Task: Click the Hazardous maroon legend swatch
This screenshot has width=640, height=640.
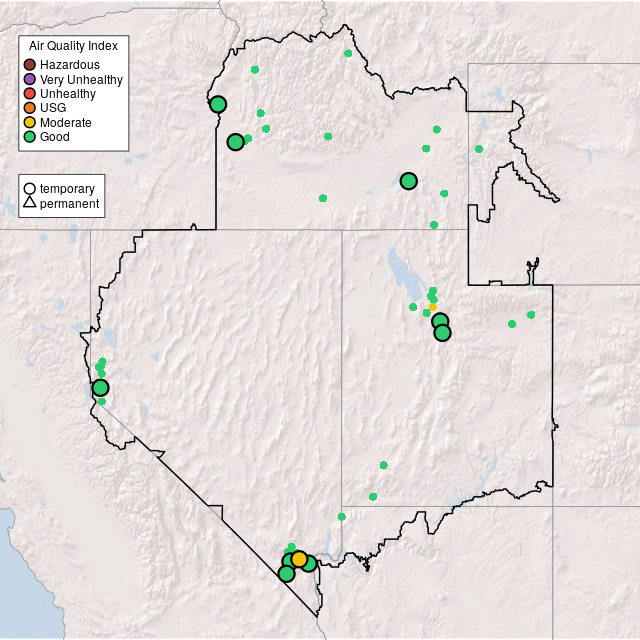Action: click(x=30, y=65)
